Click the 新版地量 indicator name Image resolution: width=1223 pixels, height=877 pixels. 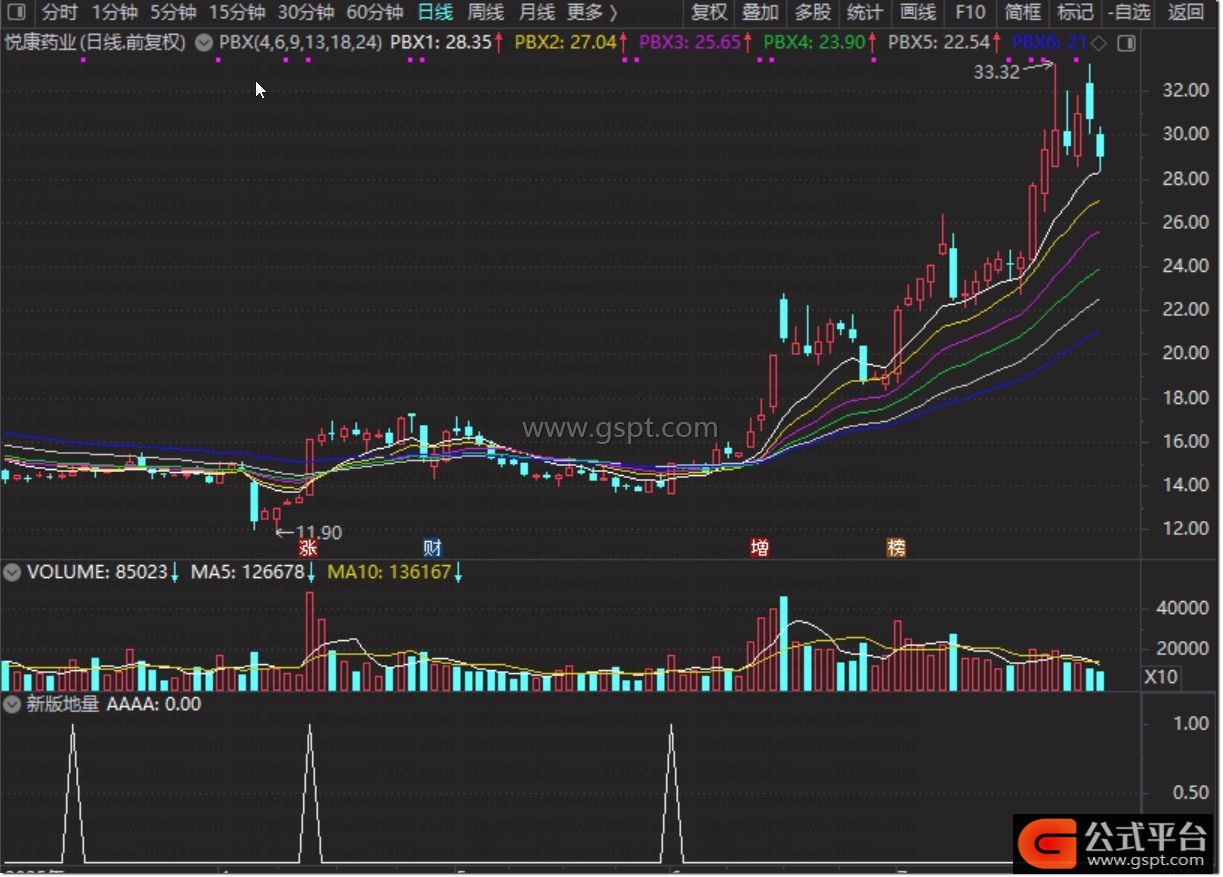pyautogui.click(x=63, y=704)
